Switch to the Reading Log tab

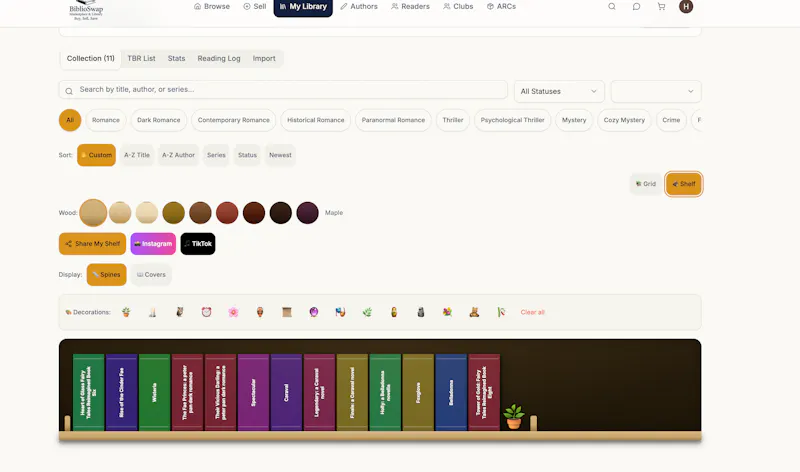click(219, 58)
